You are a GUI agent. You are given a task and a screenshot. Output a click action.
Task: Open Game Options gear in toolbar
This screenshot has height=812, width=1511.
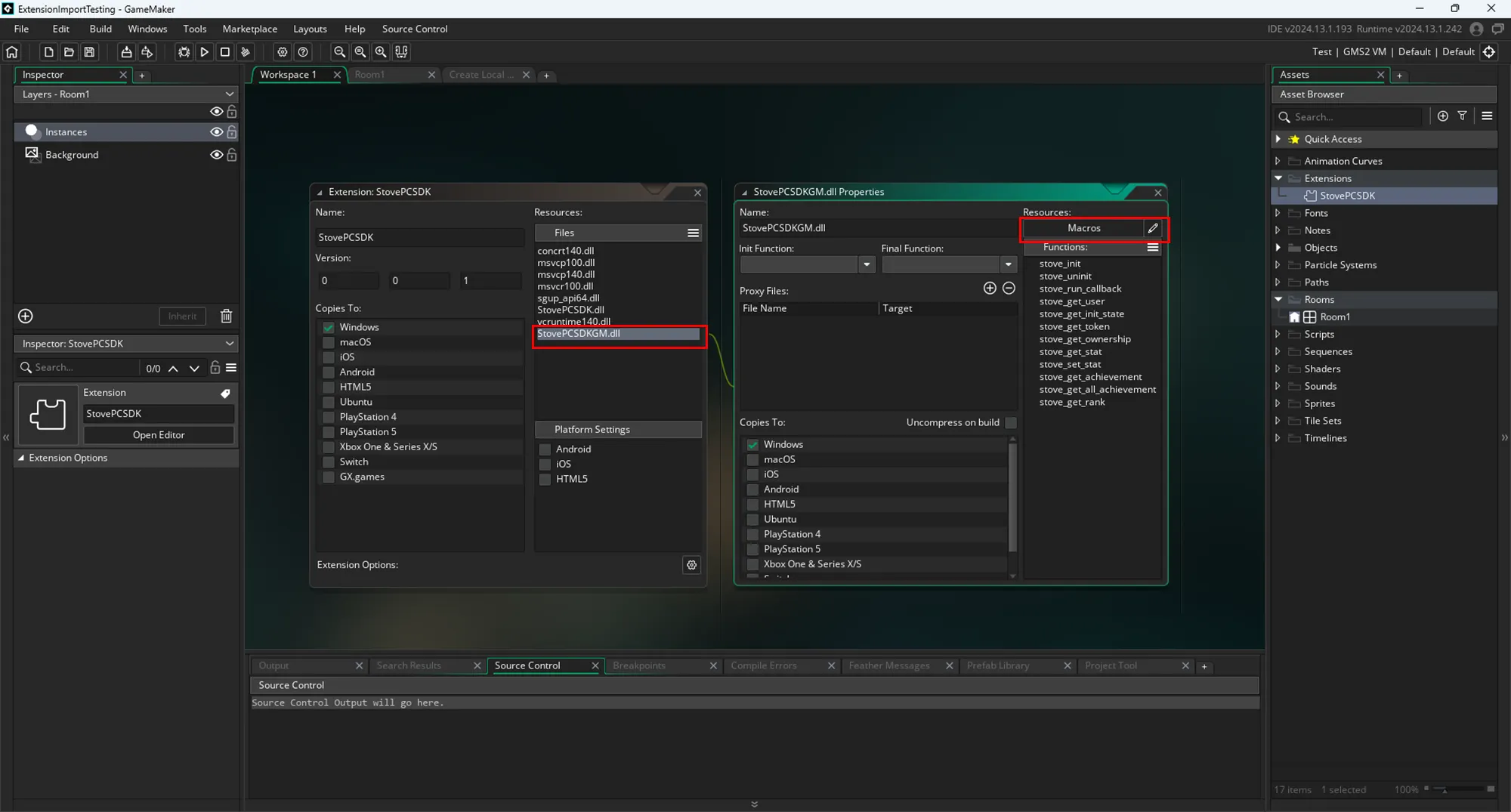(282, 52)
